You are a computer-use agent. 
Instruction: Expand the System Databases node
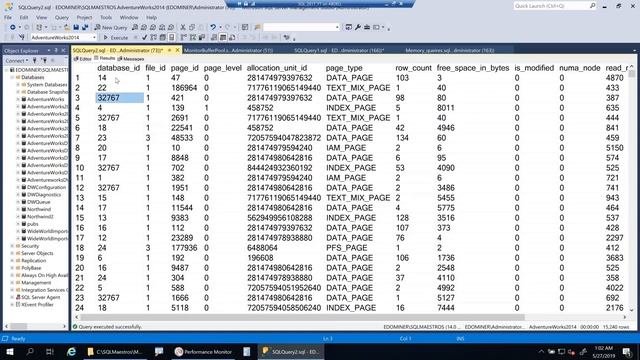click(18, 84)
